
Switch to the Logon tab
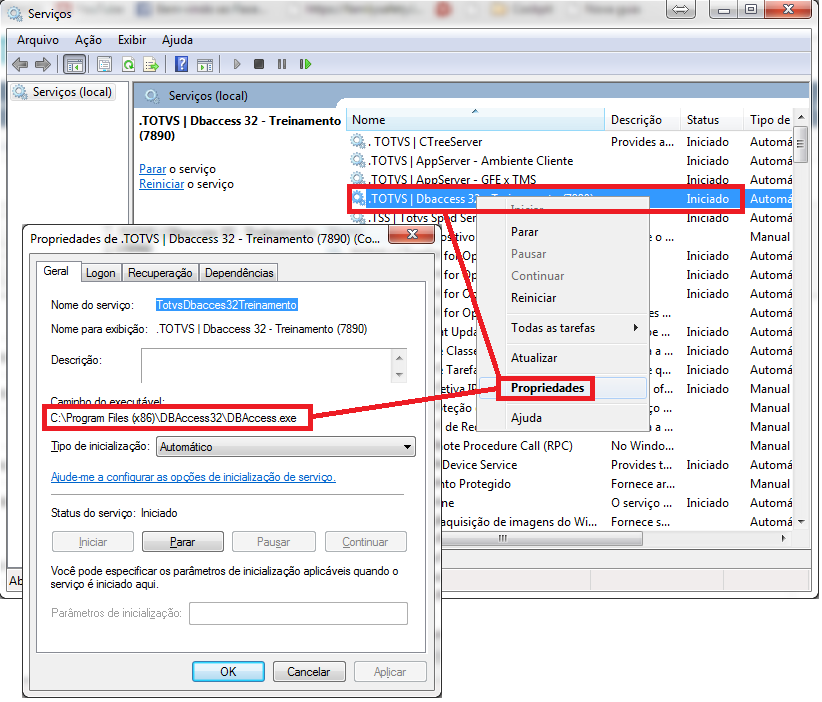tap(101, 273)
